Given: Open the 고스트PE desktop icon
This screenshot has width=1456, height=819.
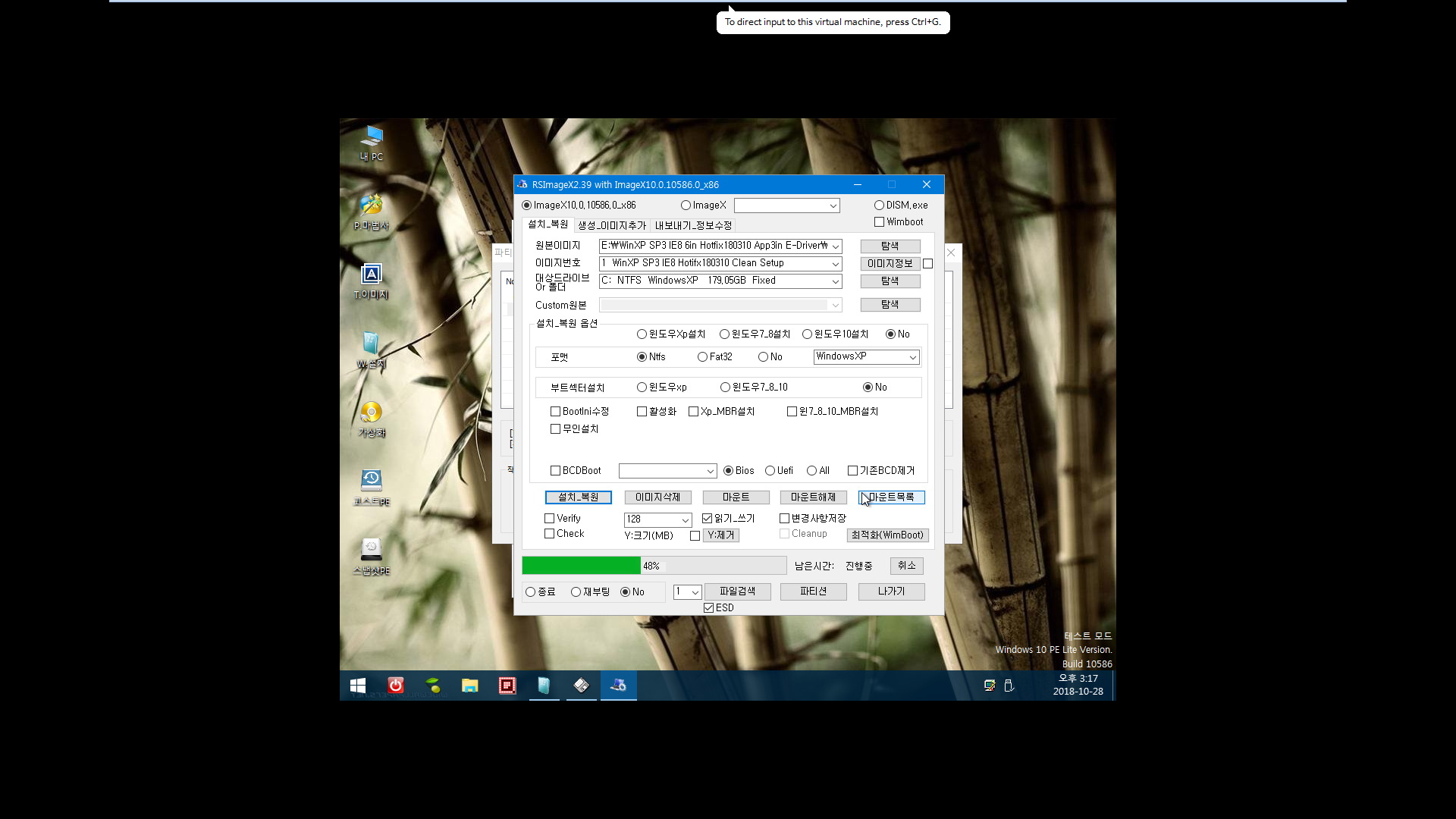Looking at the screenshot, I should (x=372, y=488).
